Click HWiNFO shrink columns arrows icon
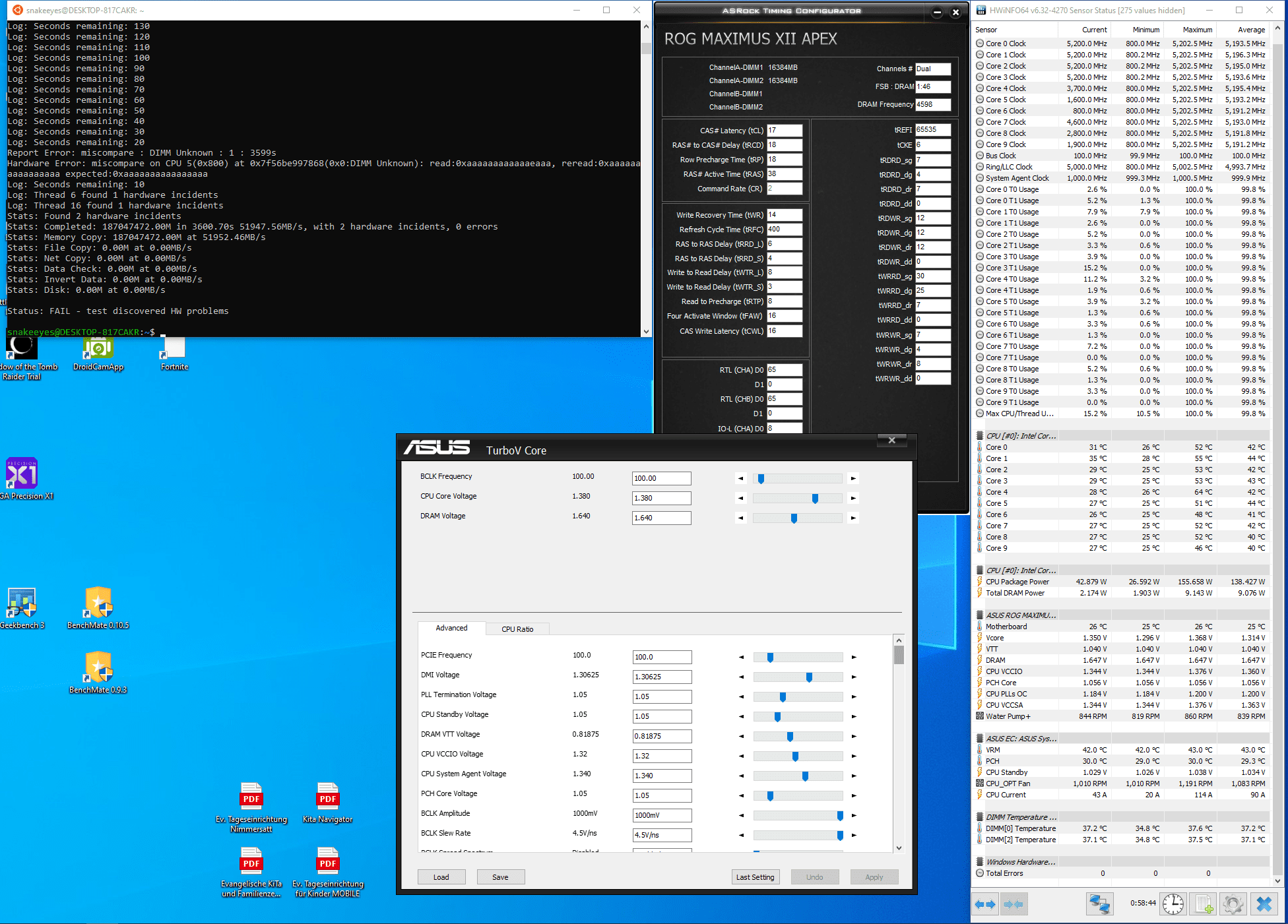 [1014, 904]
